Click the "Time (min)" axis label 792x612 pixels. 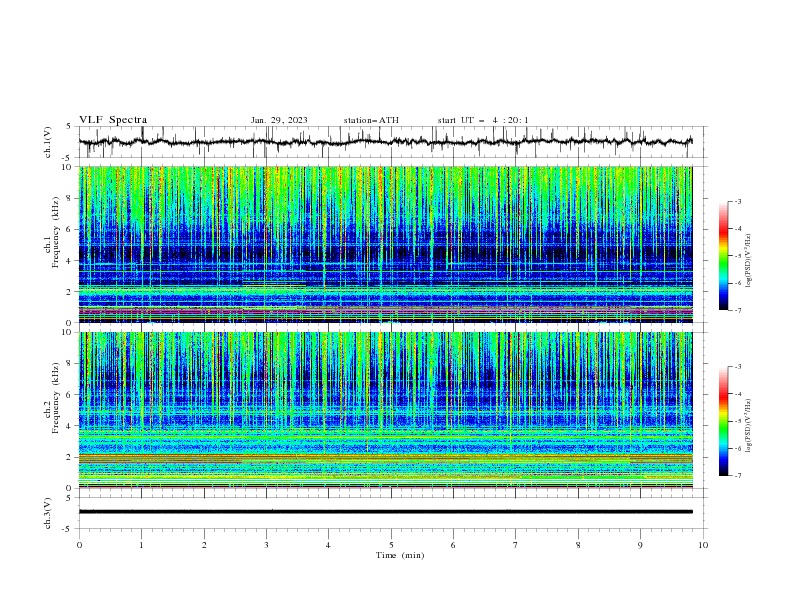tap(400, 555)
